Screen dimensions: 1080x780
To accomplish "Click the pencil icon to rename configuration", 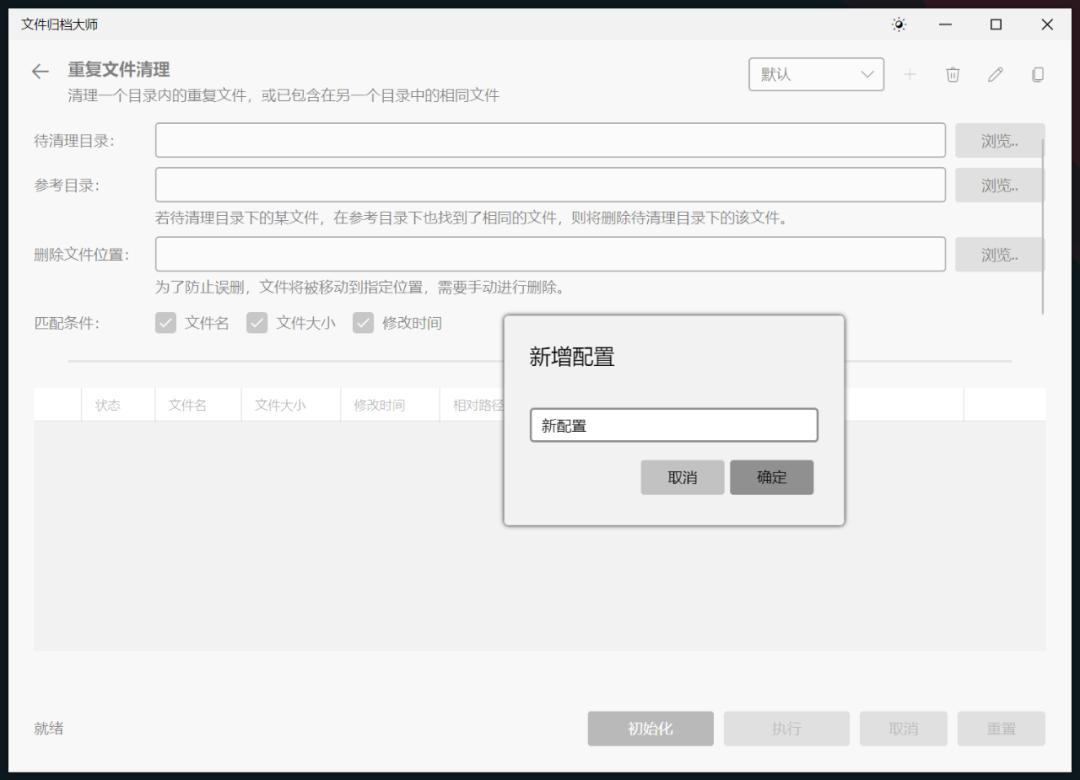I will pyautogui.click(x=995, y=74).
